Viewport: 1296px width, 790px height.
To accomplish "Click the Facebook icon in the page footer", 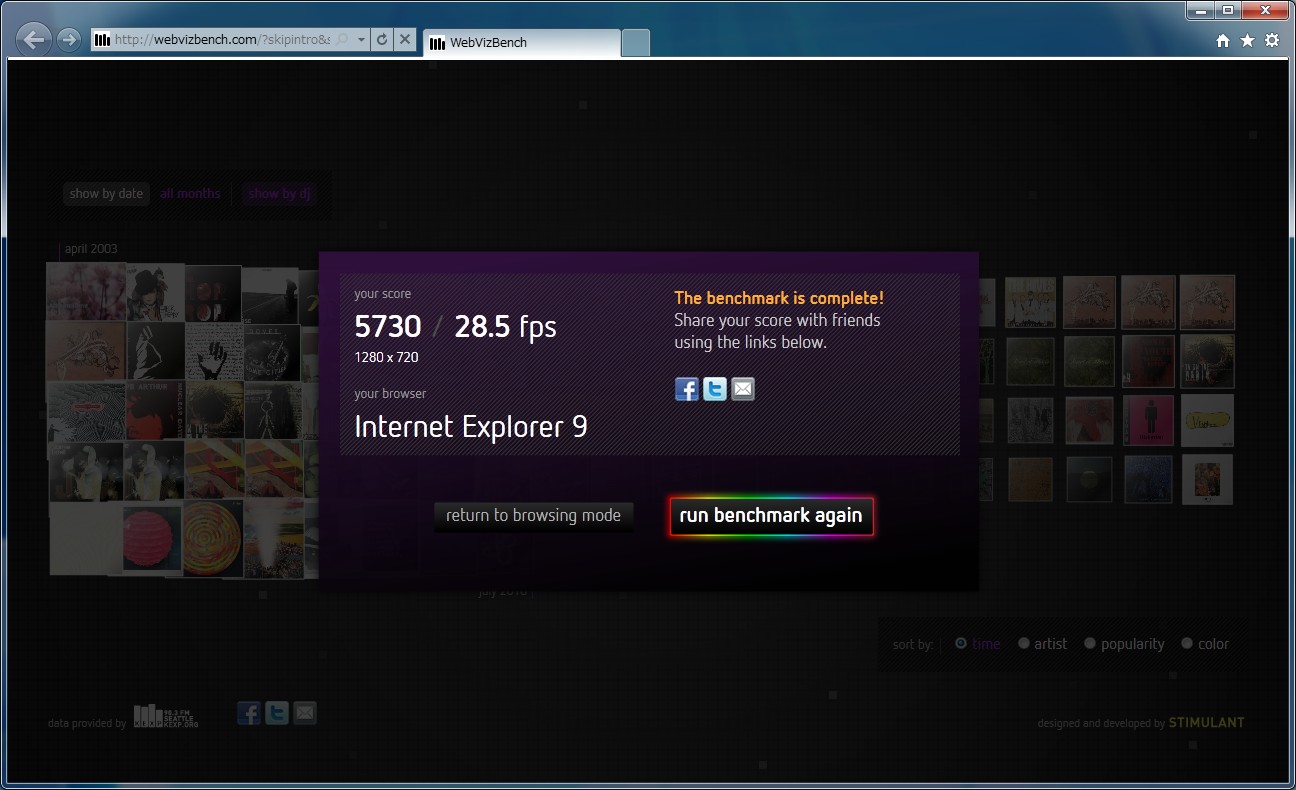I will coord(249,713).
